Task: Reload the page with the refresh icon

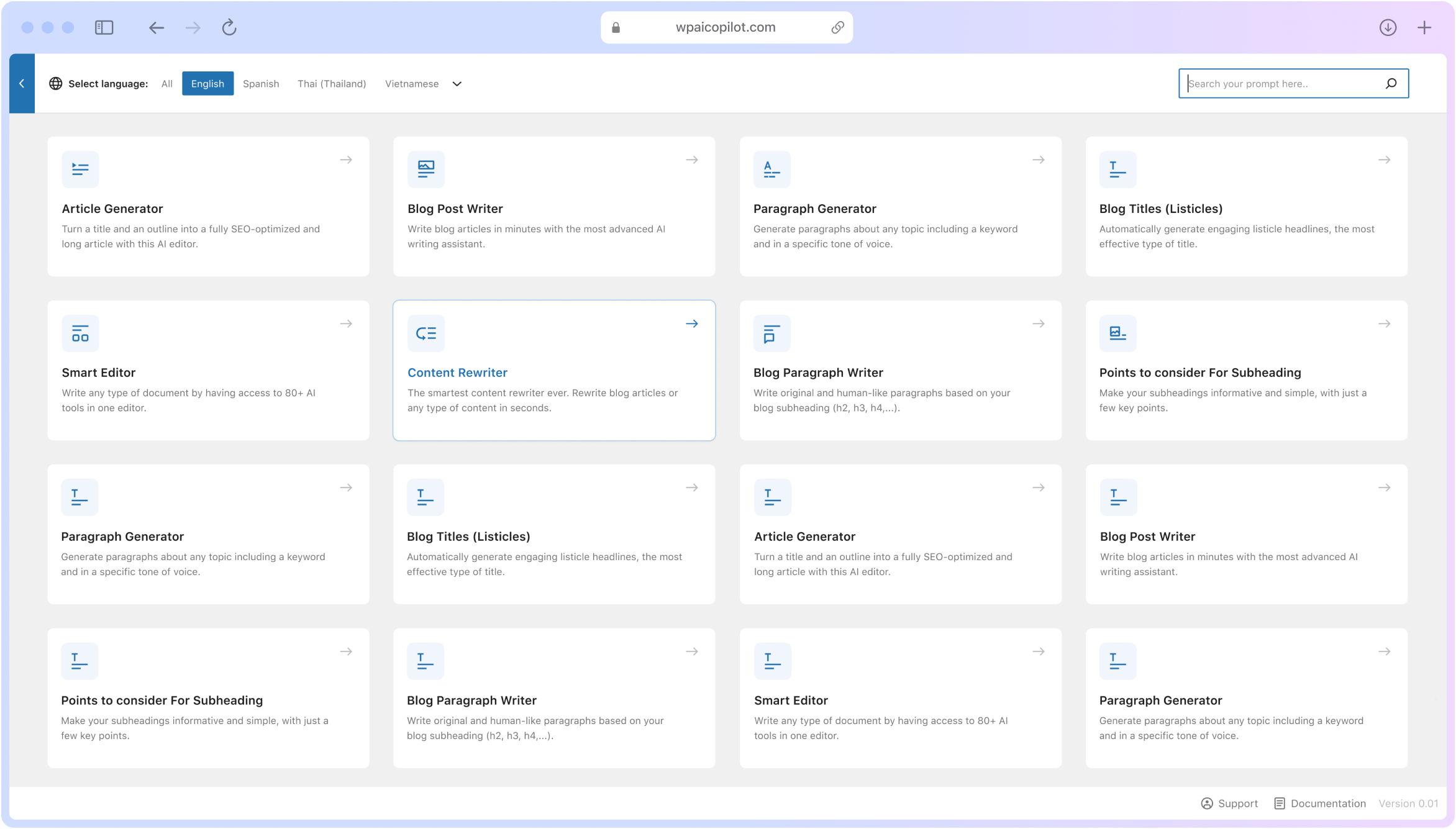Action: click(x=229, y=27)
